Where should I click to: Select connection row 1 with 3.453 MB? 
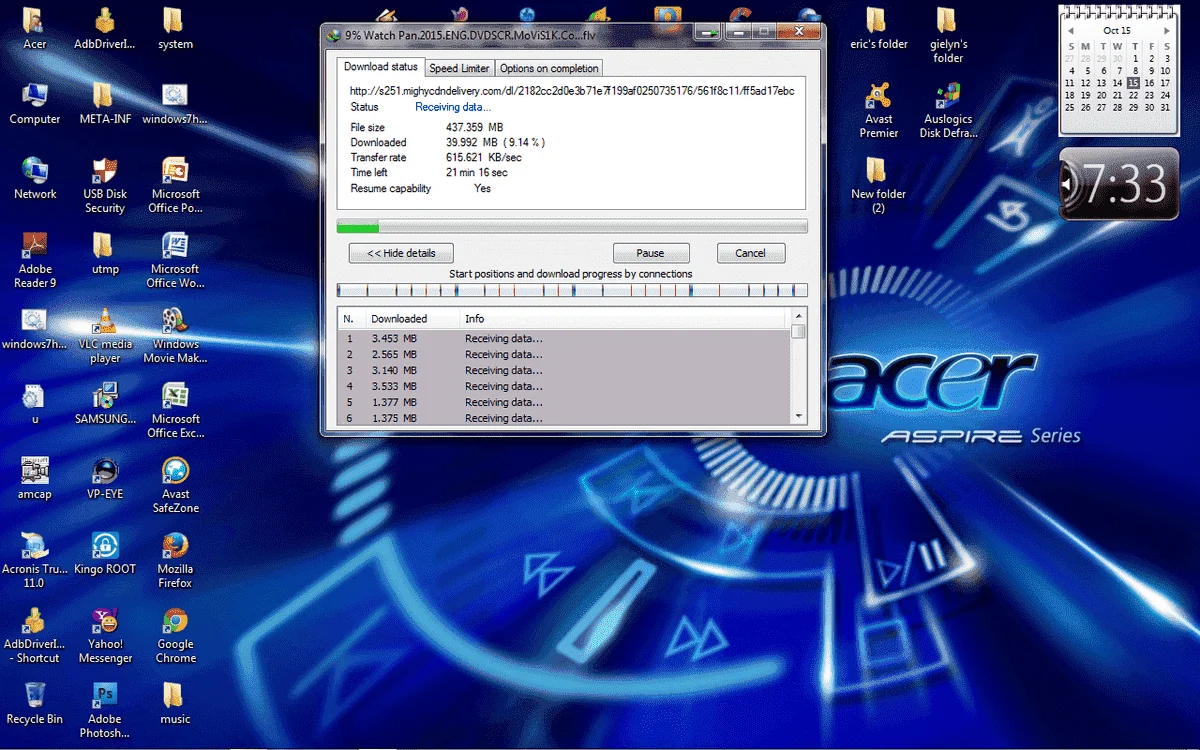pyautogui.click(x=564, y=338)
